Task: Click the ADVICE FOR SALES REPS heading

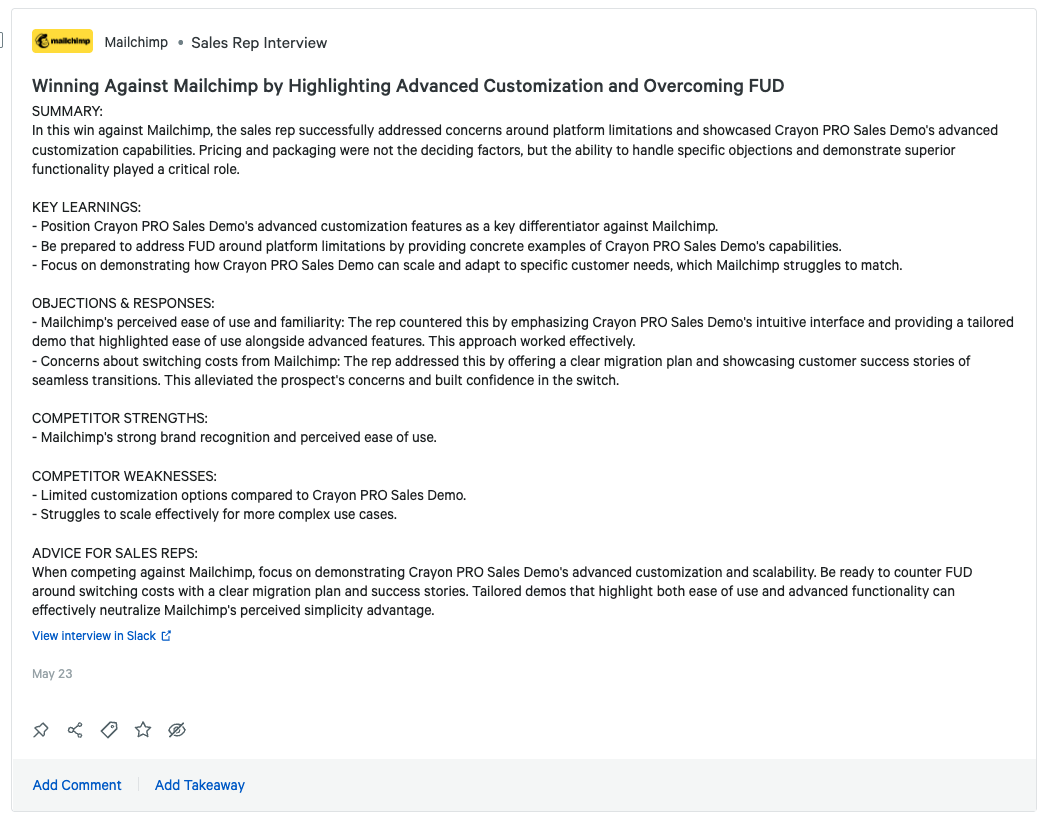Action: click(x=115, y=553)
